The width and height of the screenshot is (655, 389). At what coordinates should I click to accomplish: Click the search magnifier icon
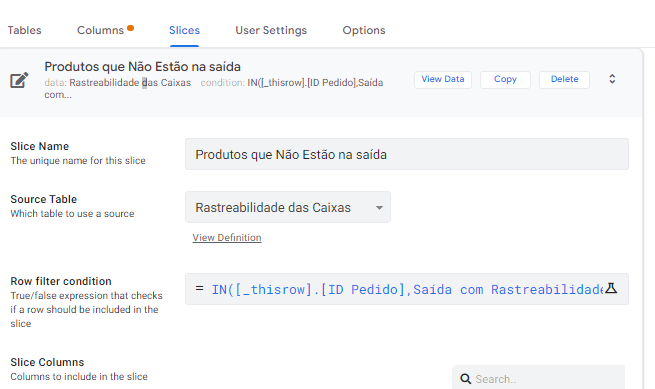coord(465,379)
